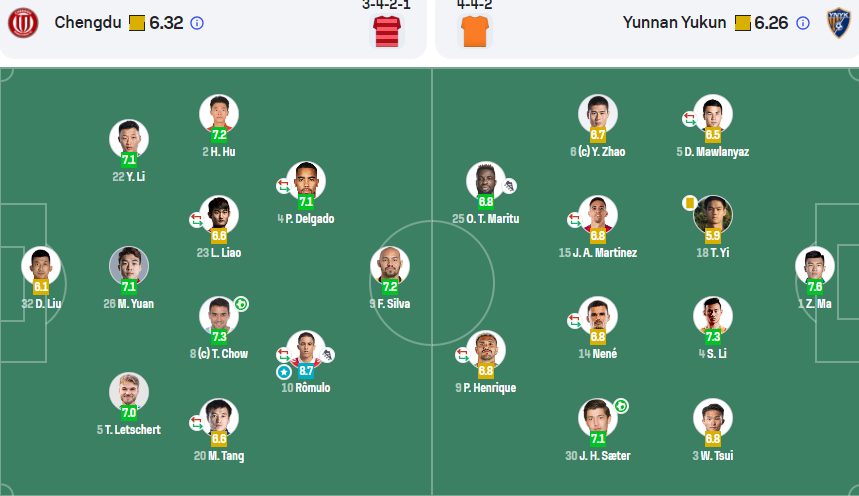This screenshot has width=859, height=496.
Task: Click the yellow card icon on T. Yi
Action: tap(690, 202)
